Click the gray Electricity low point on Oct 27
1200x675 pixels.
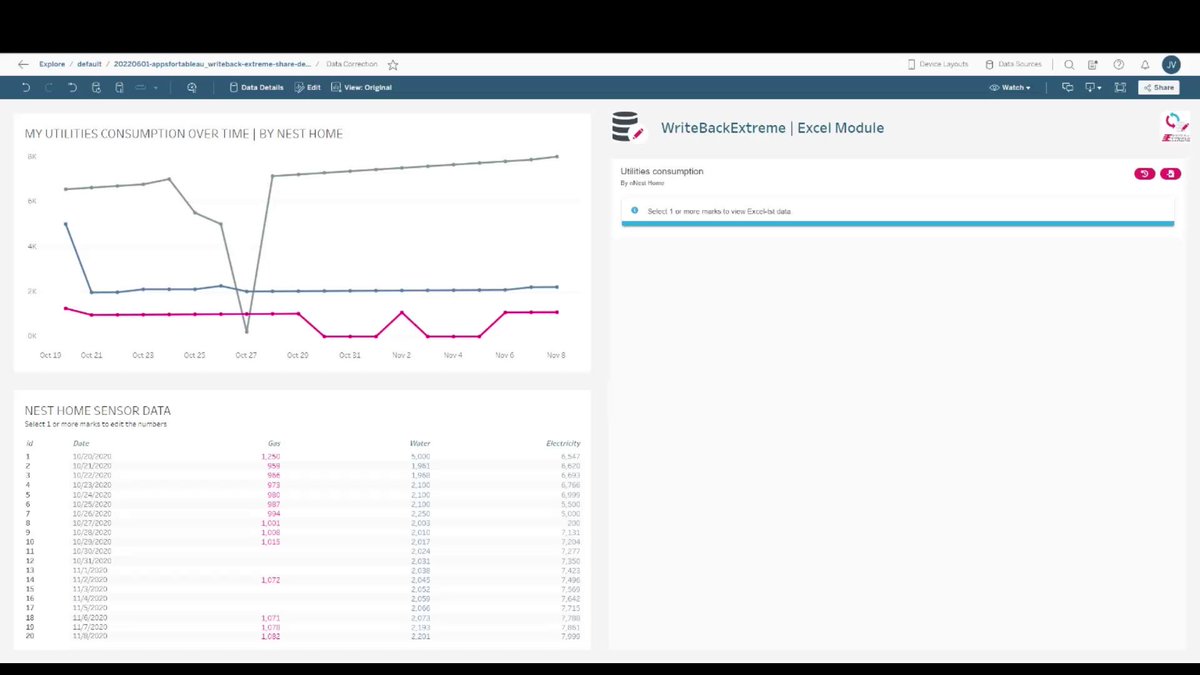pos(246,332)
